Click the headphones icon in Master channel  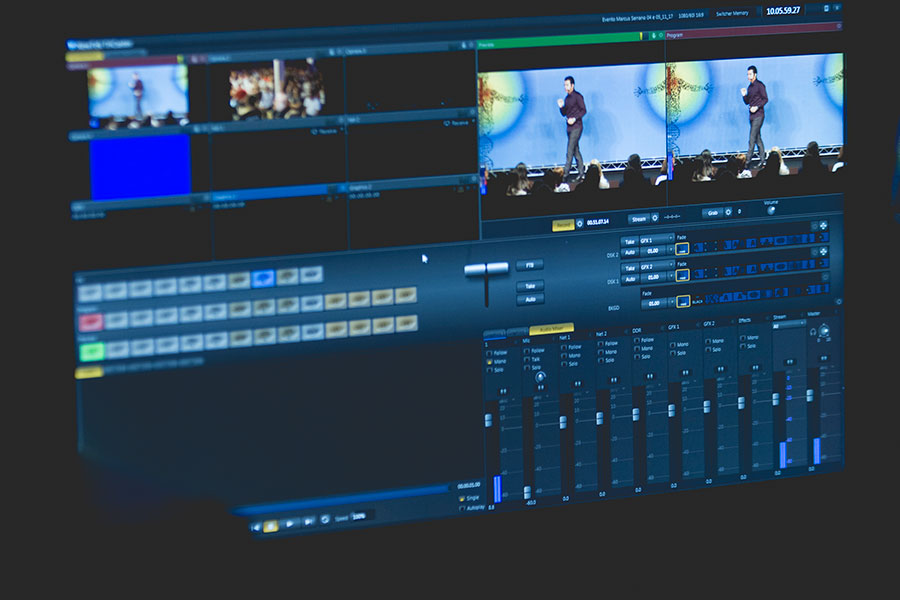pos(813,332)
